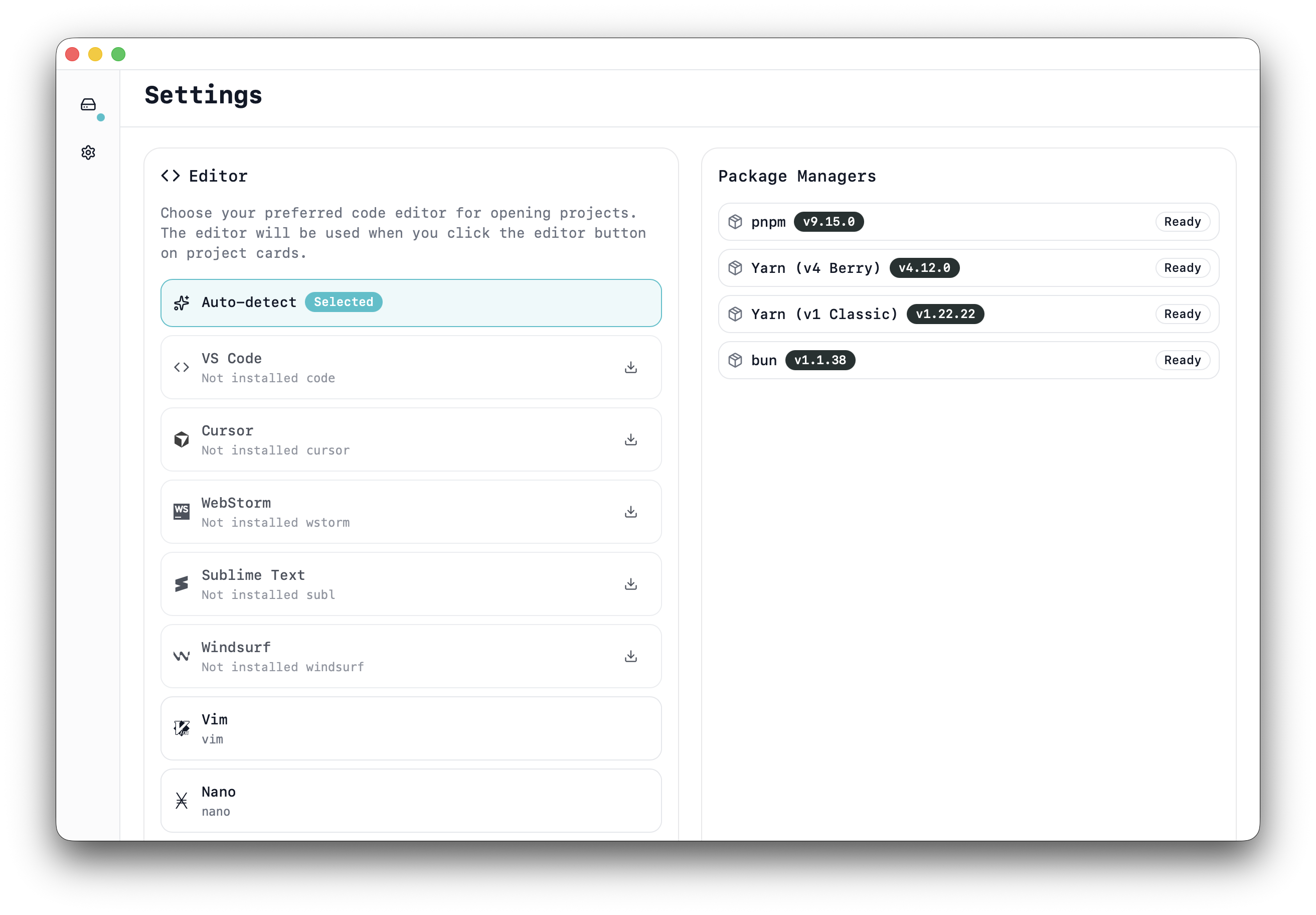Click the VS Code download icon
The height and width of the screenshot is (915, 1316).
630,368
